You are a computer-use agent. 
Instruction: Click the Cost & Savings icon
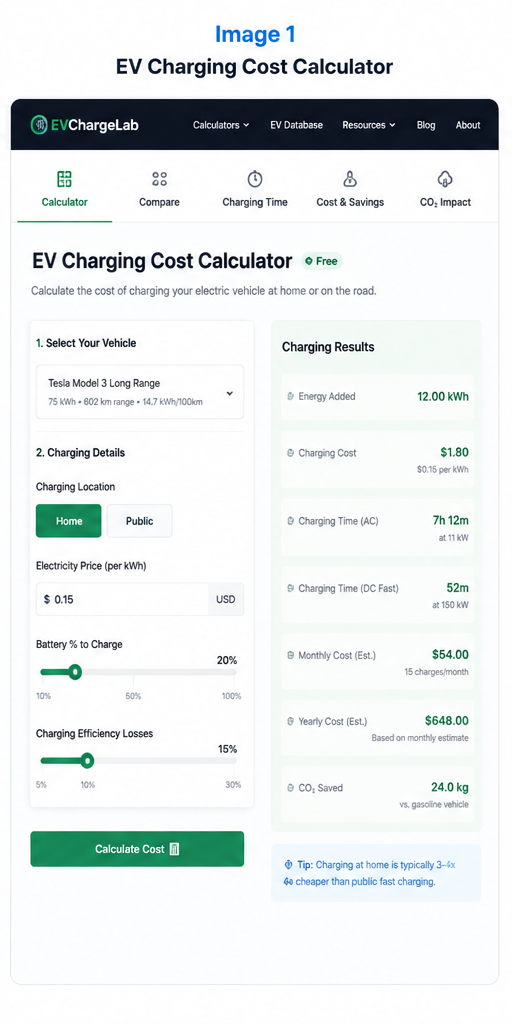click(x=350, y=179)
